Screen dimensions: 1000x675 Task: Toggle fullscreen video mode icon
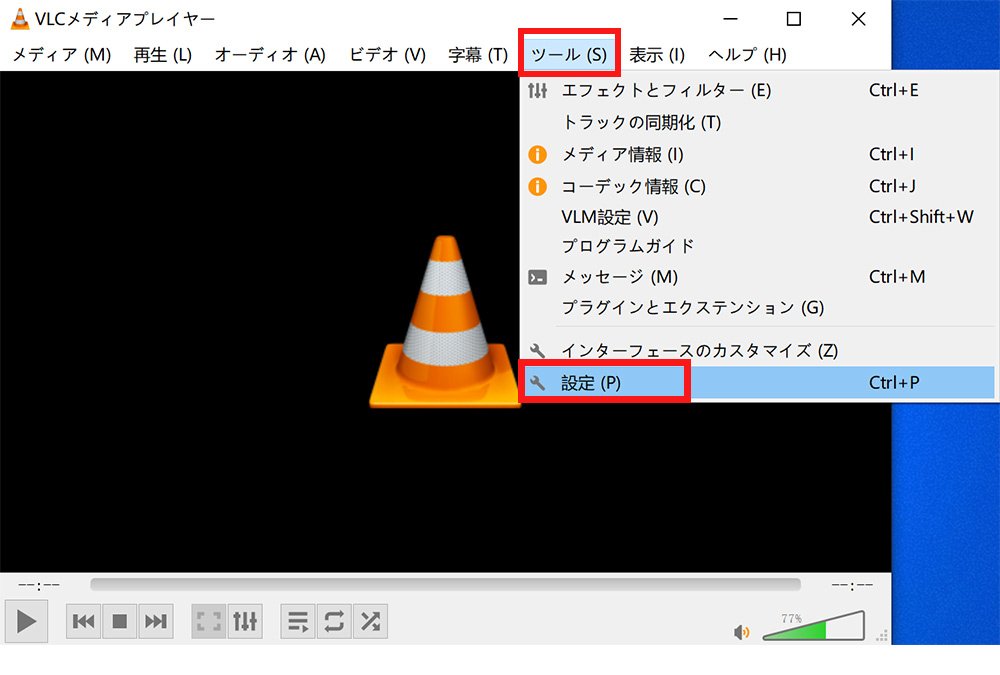tap(209, 621)
